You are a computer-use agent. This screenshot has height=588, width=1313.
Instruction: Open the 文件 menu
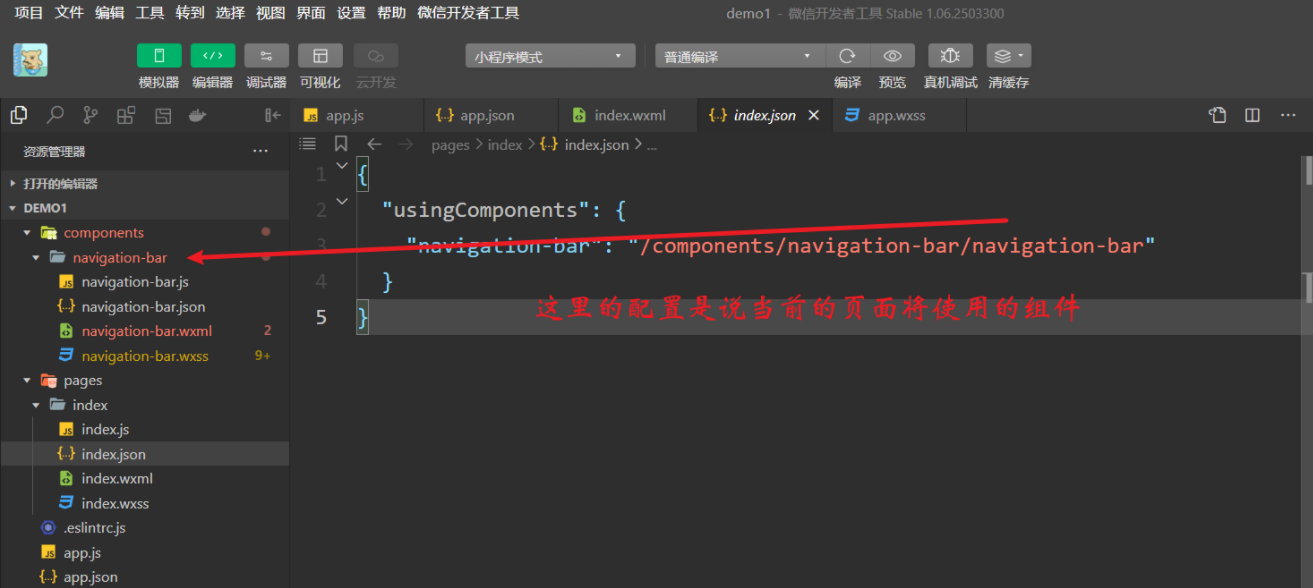point(69,13)
